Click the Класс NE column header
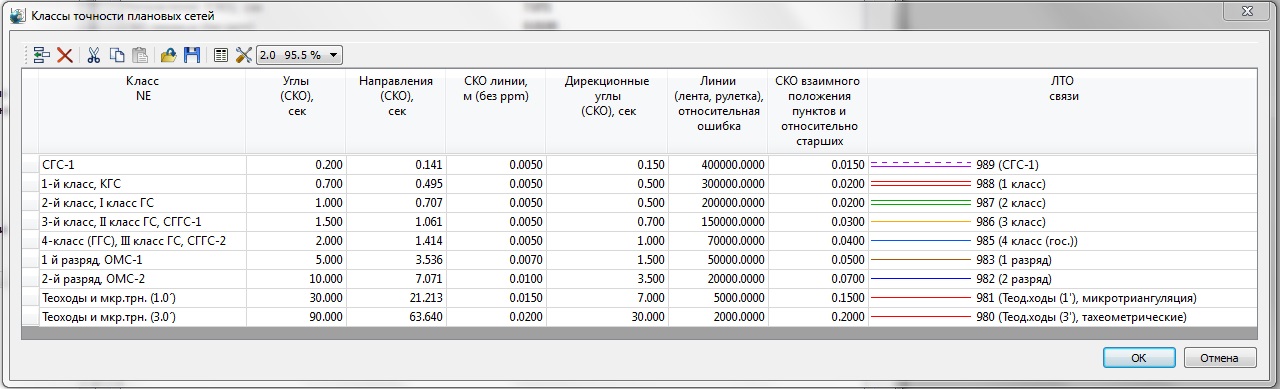This screenshot has width=1280, height=389. tap(142, 89)
